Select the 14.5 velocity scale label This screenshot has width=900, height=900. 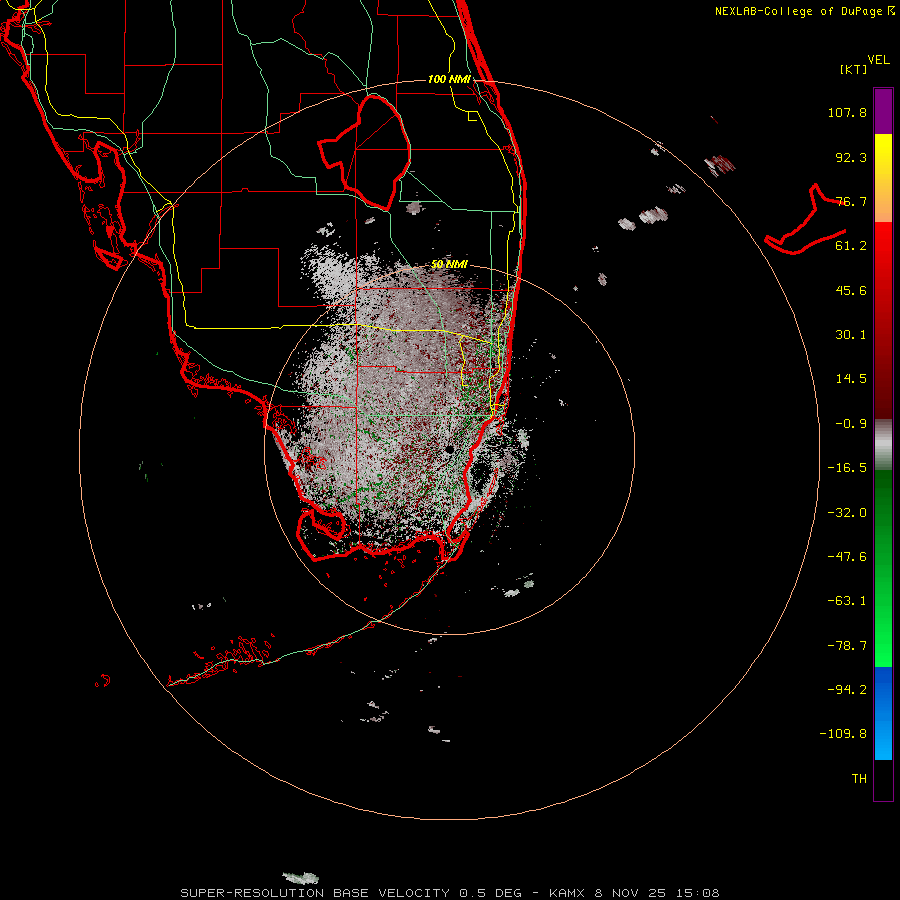pyautogui.click(x=851, y=379)
